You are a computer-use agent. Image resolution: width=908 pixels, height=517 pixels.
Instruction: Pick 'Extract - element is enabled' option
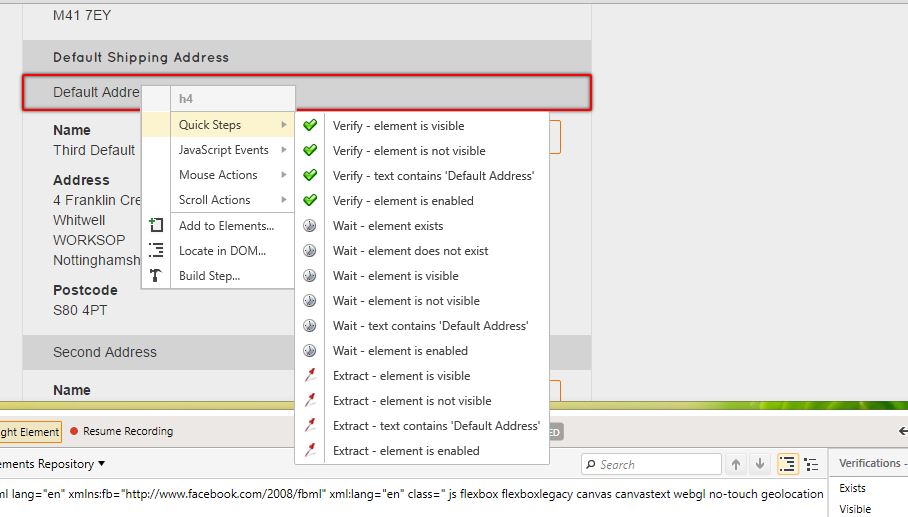406,451
